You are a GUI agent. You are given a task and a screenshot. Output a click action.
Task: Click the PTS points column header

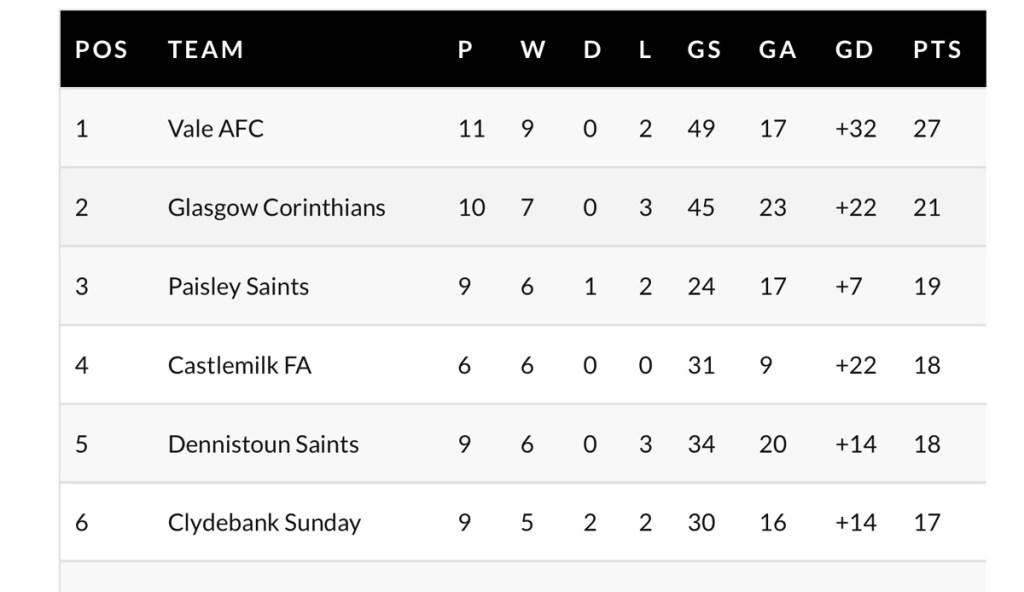pyautogui.click(x=937, y=50)
